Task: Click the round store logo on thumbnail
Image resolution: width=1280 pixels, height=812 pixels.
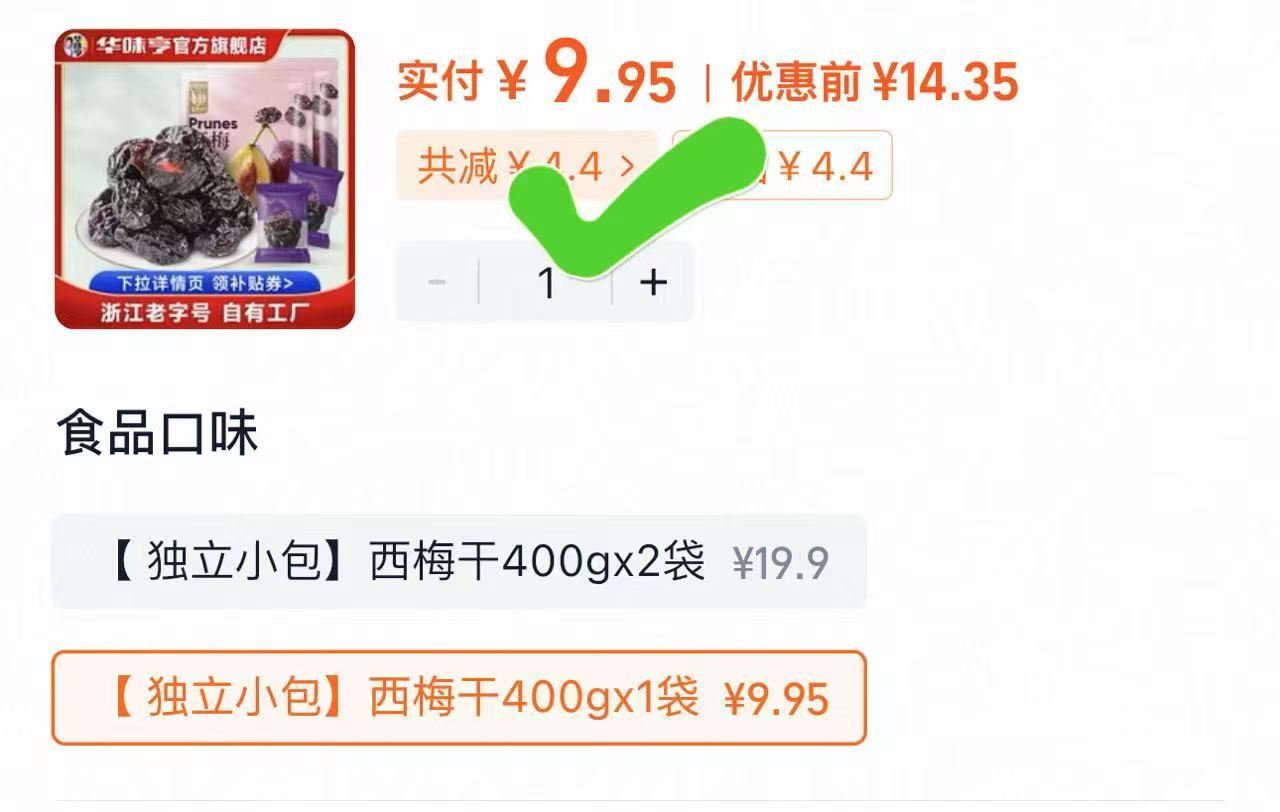Action: click(x=75, y=45)
